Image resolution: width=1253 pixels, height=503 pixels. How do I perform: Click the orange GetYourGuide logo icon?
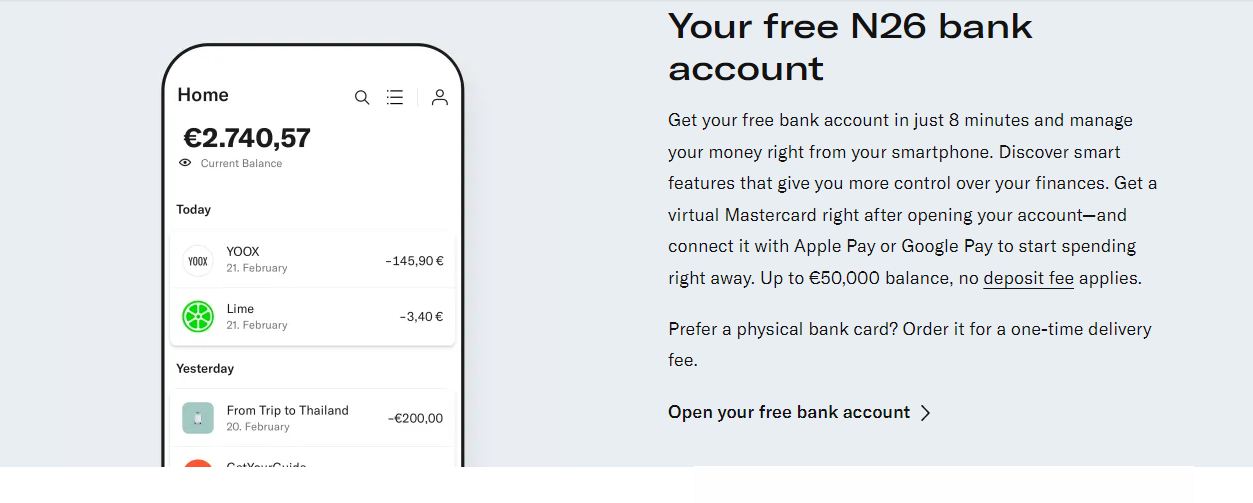[198, 463]
